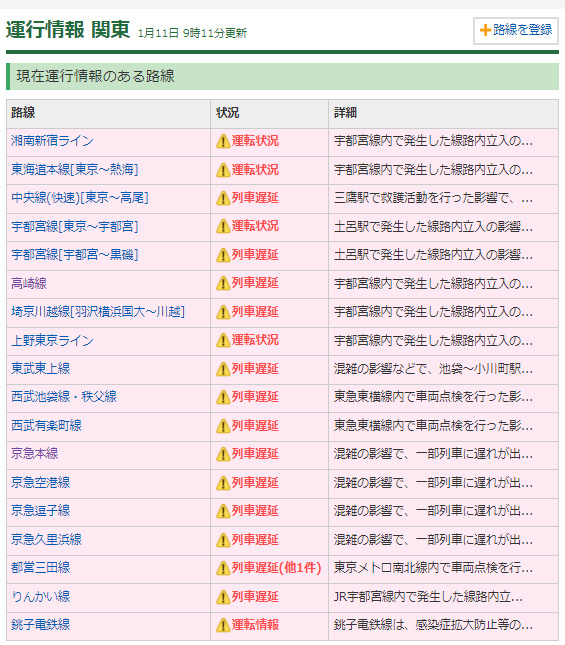Click warning icon next to 東武東上線 status
The image size is (565, 645).
223,369
